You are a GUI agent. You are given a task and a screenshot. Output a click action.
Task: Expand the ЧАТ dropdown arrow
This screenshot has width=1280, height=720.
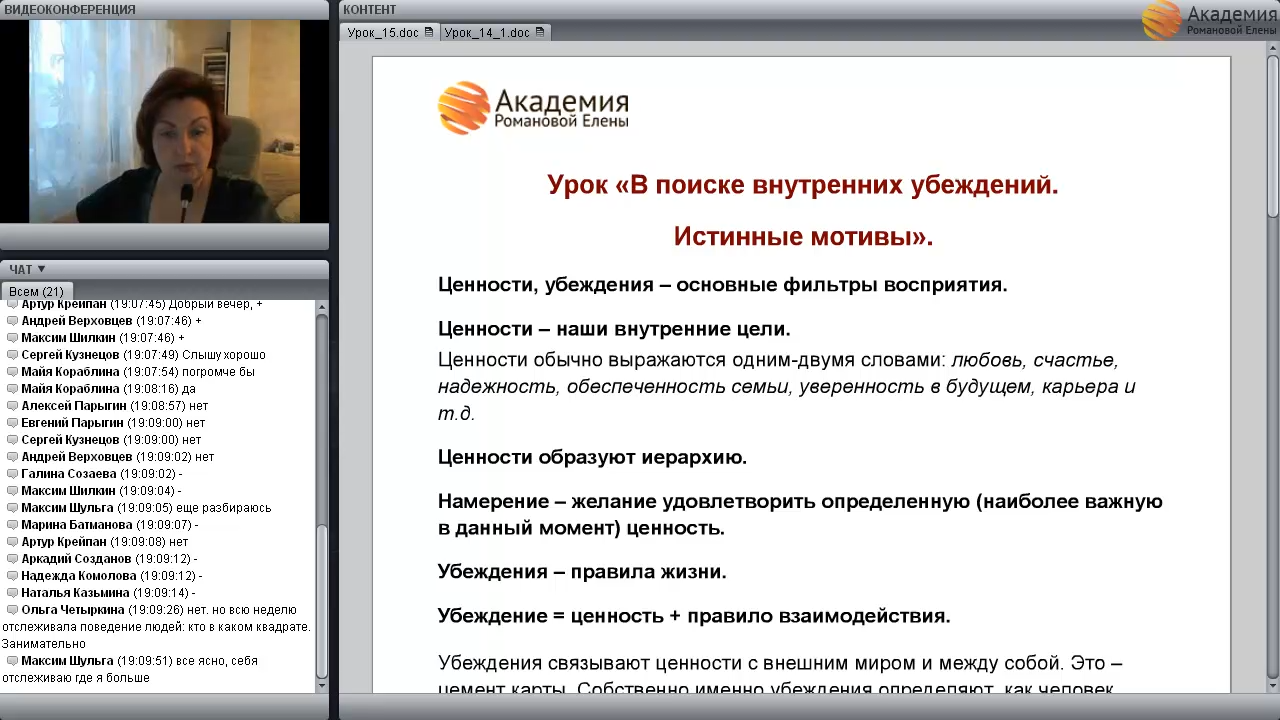click(x=41, y=269)
